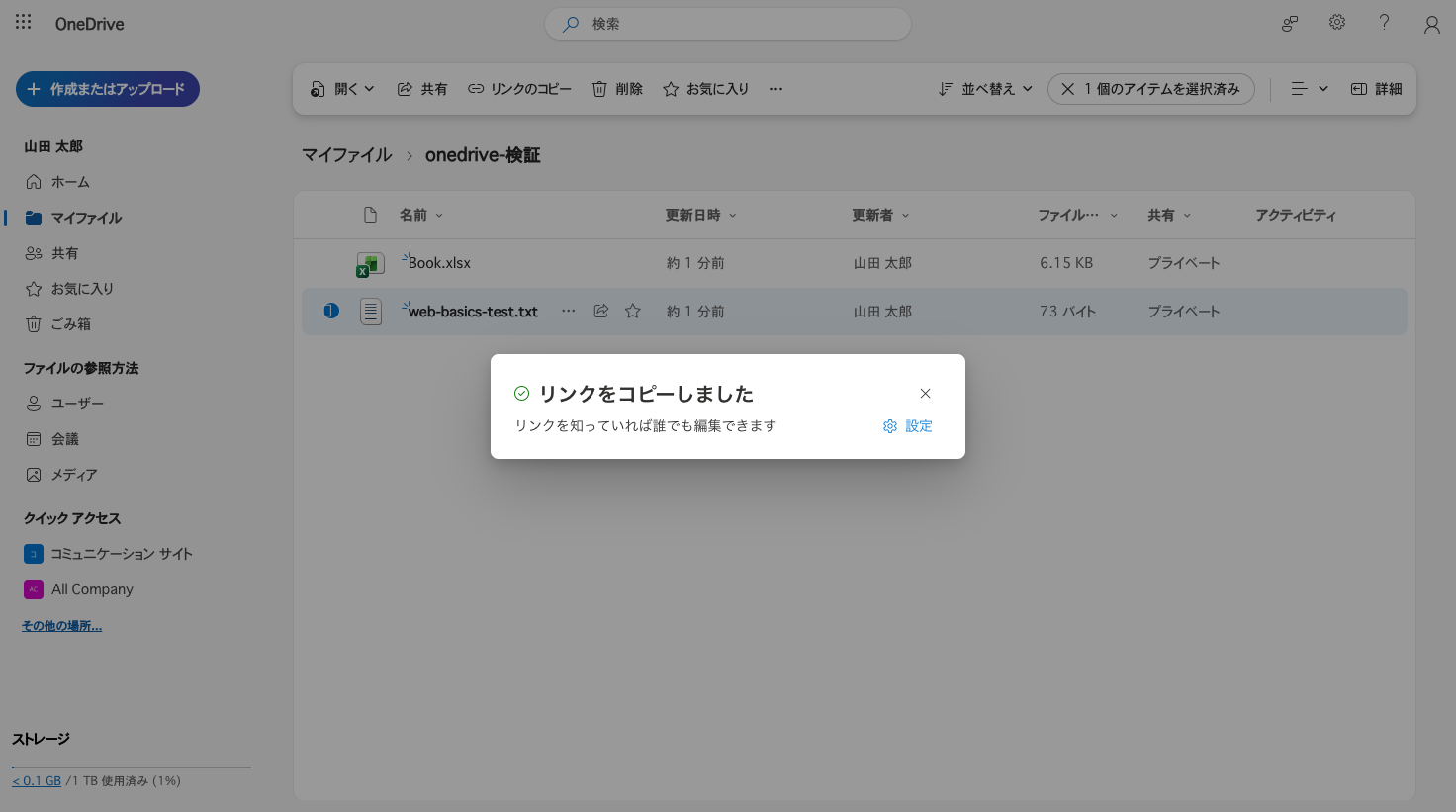Open ごみ箱 in the sidebar
The image size is (1456, 812).
58,324
